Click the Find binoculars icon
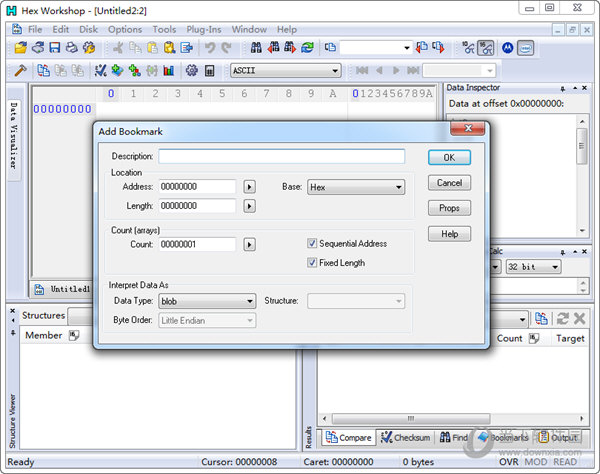Screen dimensions: 600x474 [256, 48]
